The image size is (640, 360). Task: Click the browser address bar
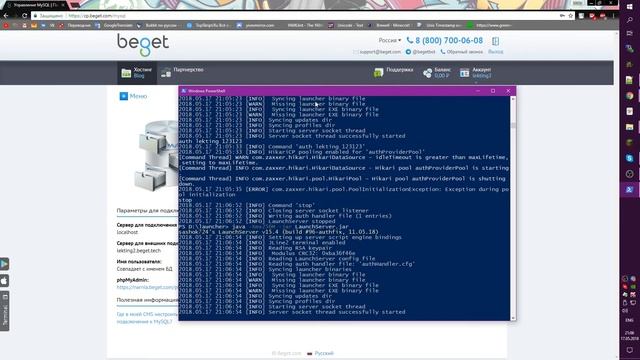tap(294, 16)
